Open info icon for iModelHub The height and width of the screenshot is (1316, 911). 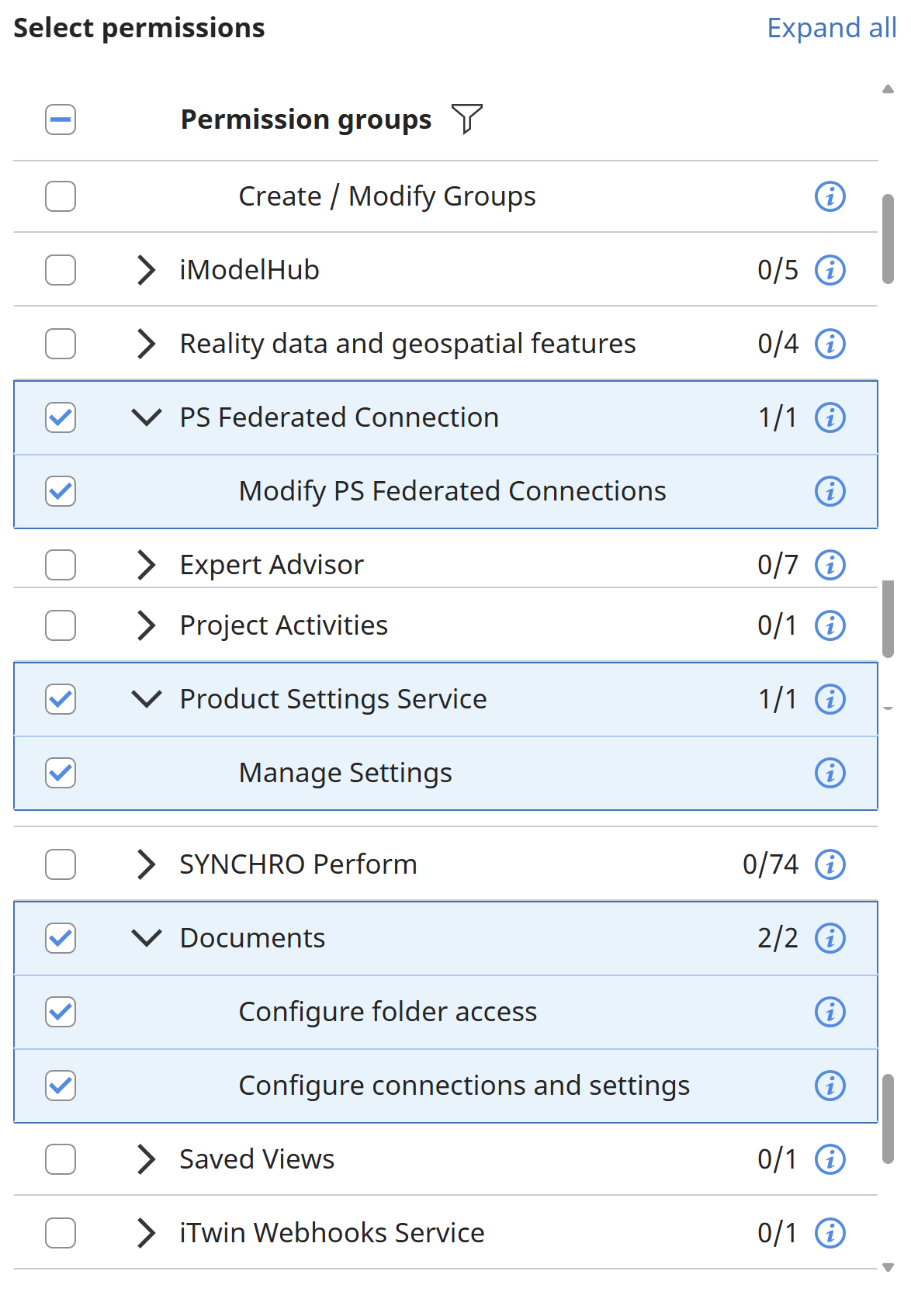click(x=830, y=270)
